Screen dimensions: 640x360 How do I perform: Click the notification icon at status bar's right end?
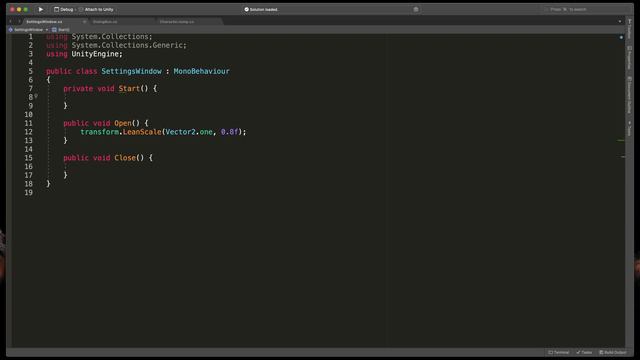point(416,9)
